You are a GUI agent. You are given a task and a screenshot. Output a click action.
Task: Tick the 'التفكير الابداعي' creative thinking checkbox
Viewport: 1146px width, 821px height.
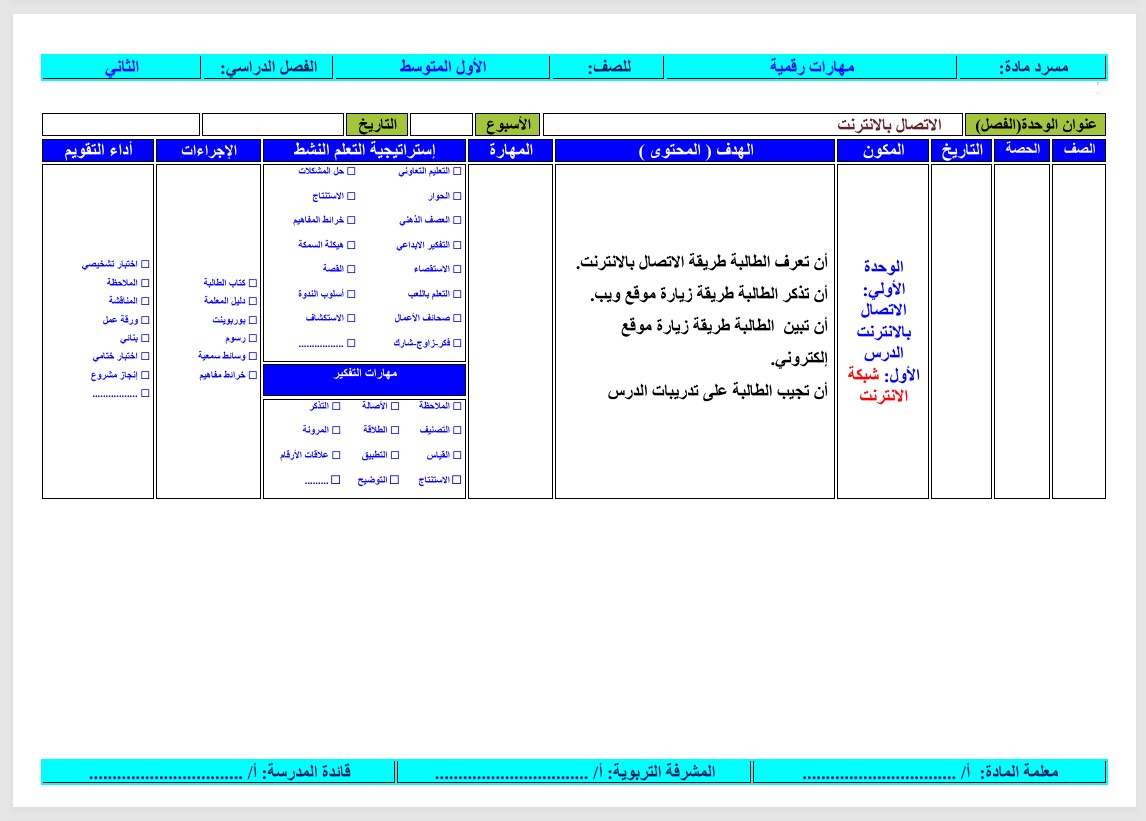point(455,244)
